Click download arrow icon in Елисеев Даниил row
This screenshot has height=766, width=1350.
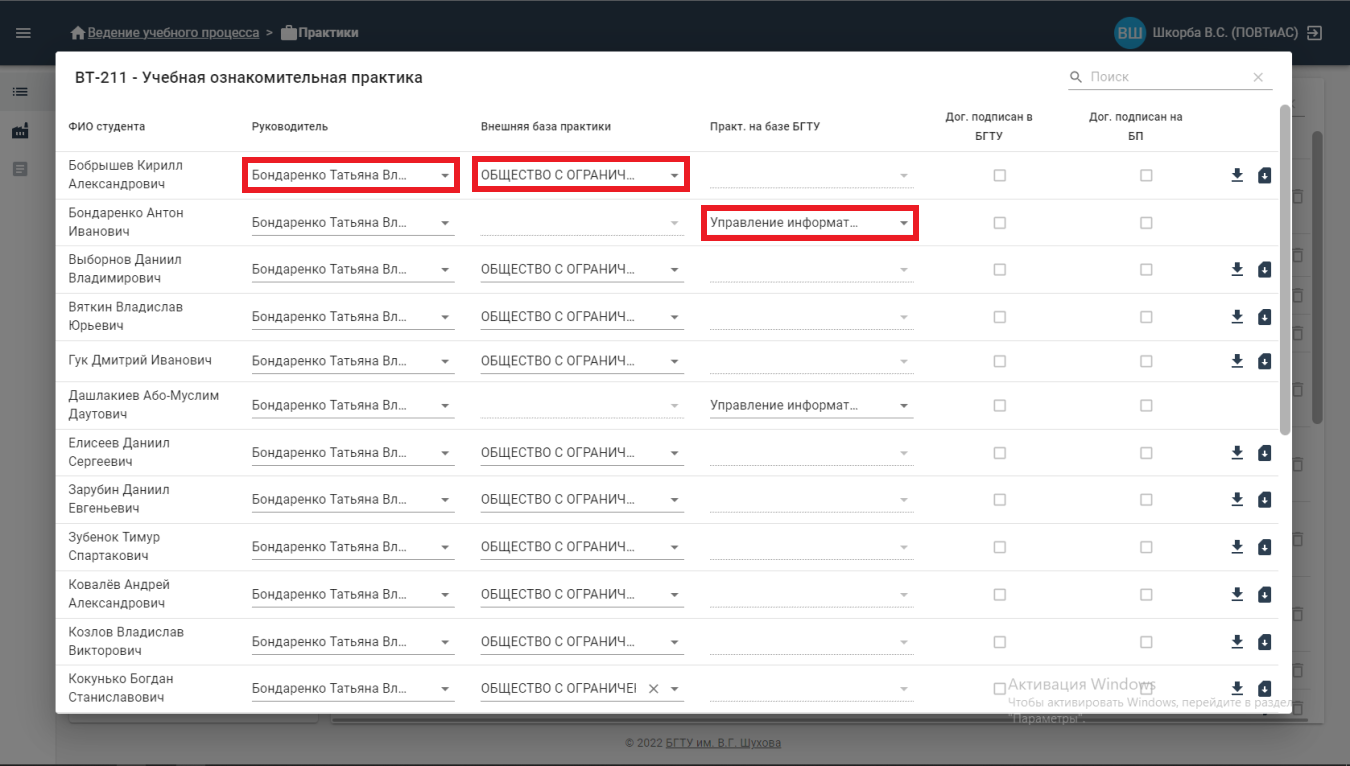(x=1237, y=452)
